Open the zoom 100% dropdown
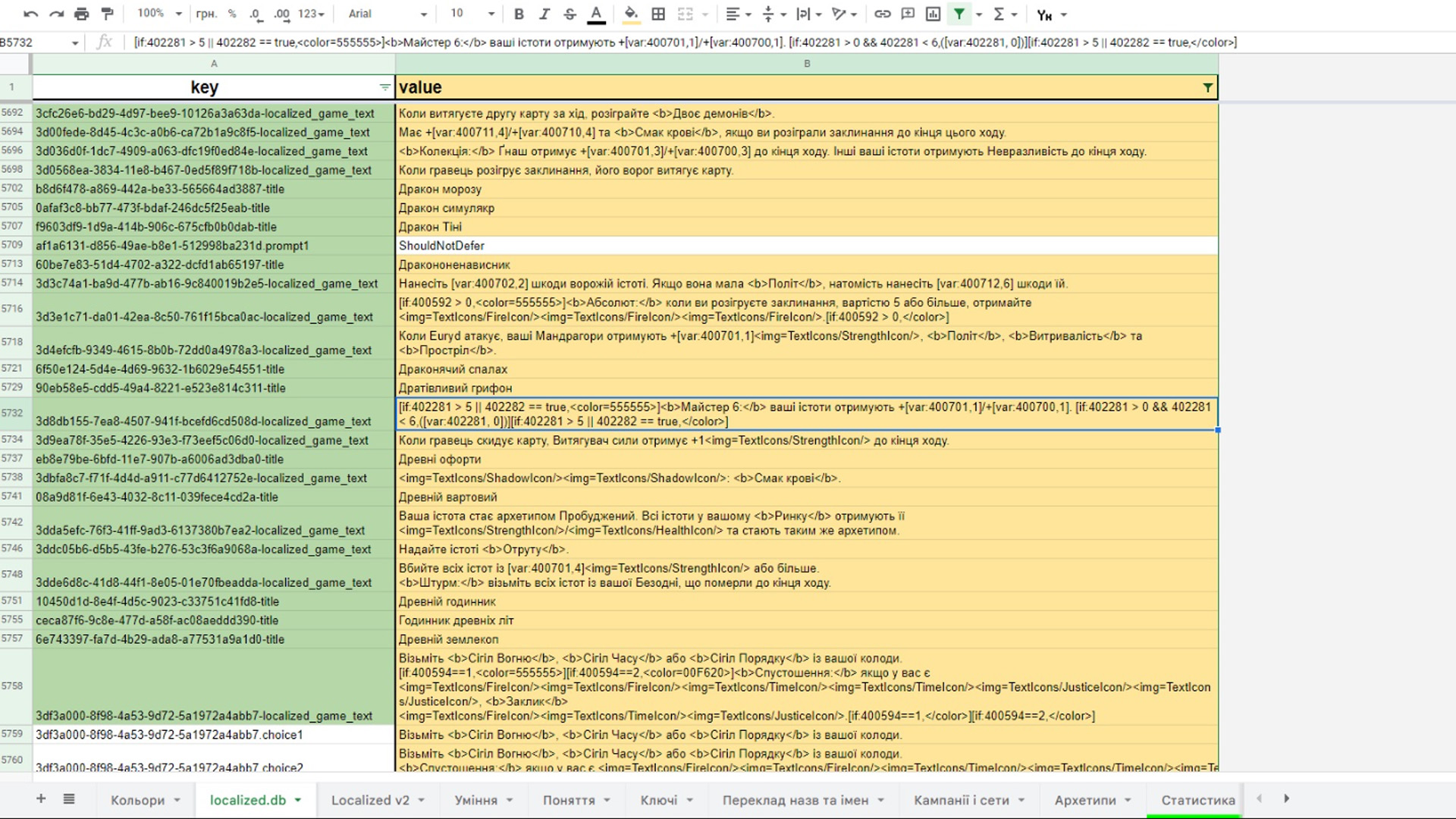Image resolution: width=1456 pixels, height=819 pixels. 159,14
